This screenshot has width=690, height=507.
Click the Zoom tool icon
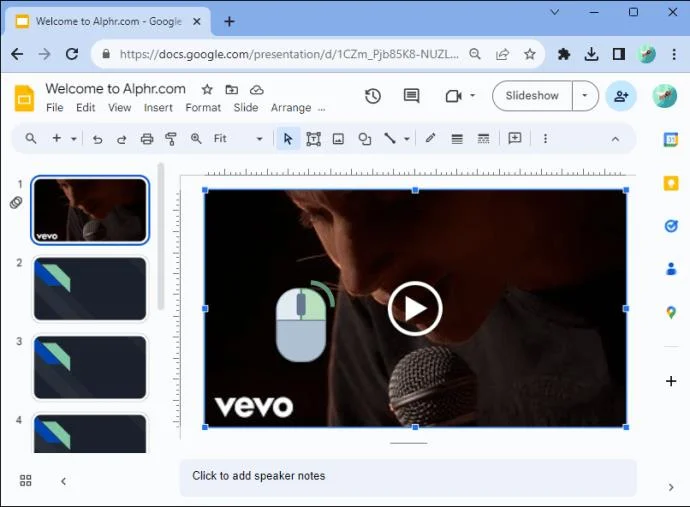click(196, 139)
